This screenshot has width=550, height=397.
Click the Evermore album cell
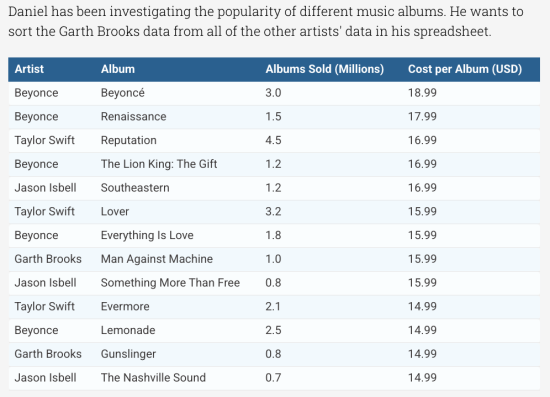pos(125,306)
